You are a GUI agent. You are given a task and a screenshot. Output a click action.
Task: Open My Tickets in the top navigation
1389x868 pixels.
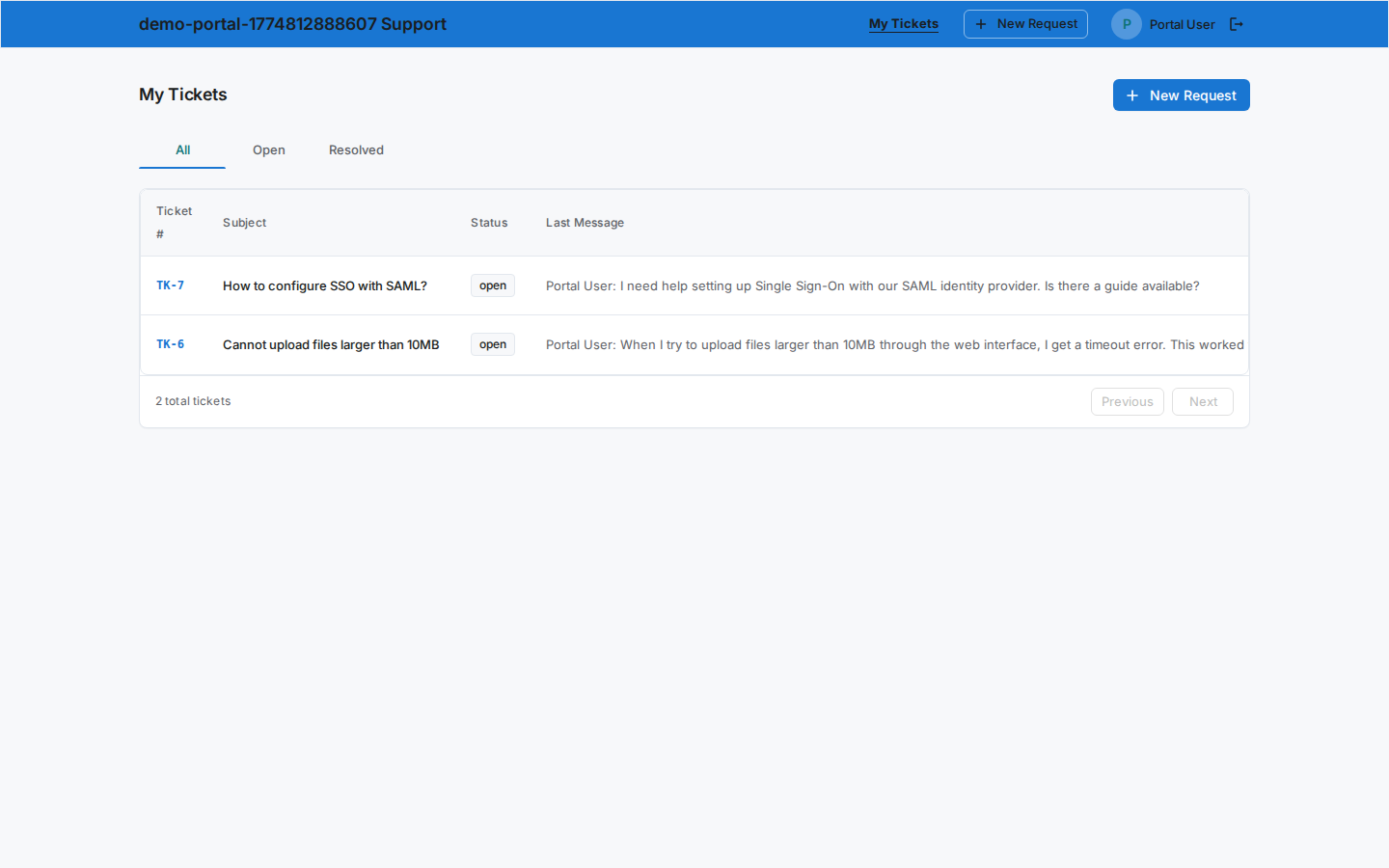pyautogui.click(x=903, y=24)
